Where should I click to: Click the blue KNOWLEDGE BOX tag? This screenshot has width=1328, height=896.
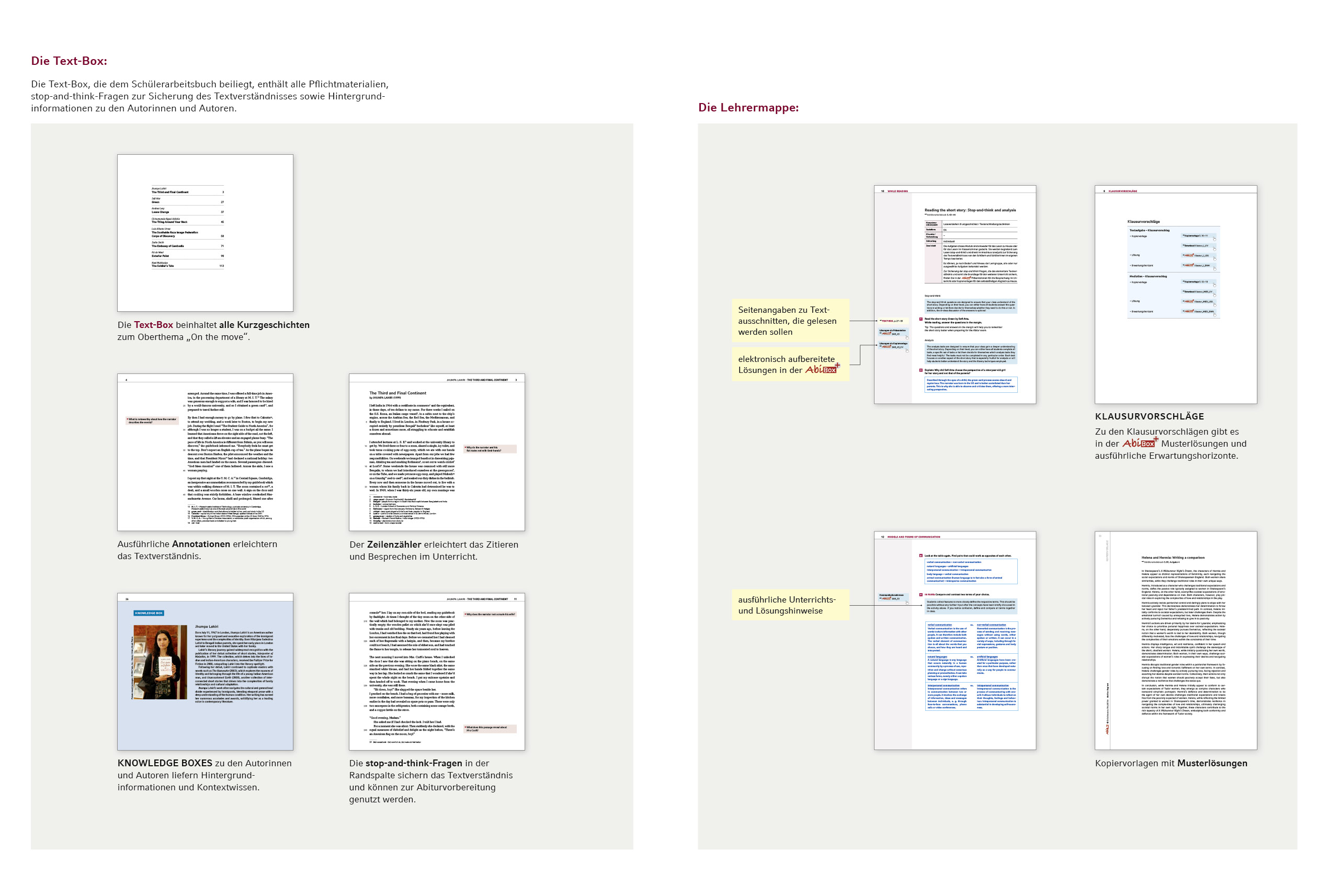coord(149,613)
